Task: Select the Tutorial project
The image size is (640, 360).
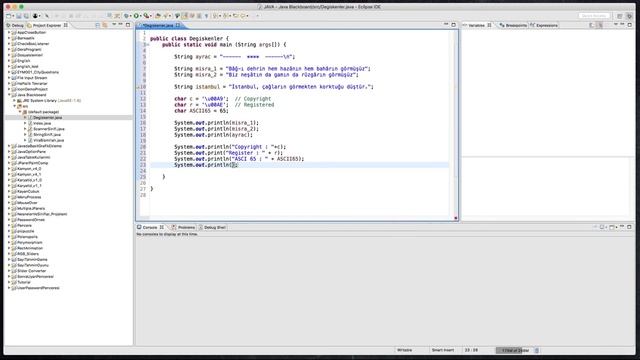Action: tap(24, 282)
